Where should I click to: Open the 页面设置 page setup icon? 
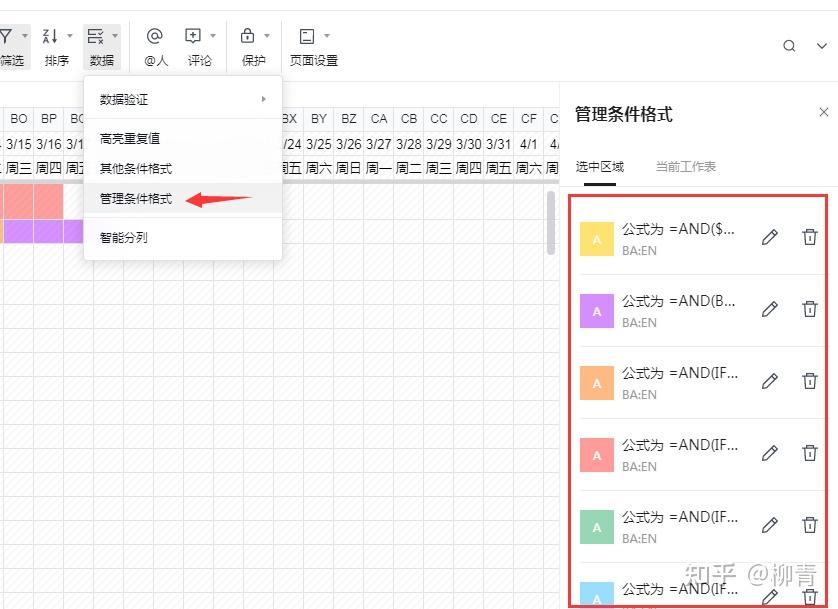[307, 34]
